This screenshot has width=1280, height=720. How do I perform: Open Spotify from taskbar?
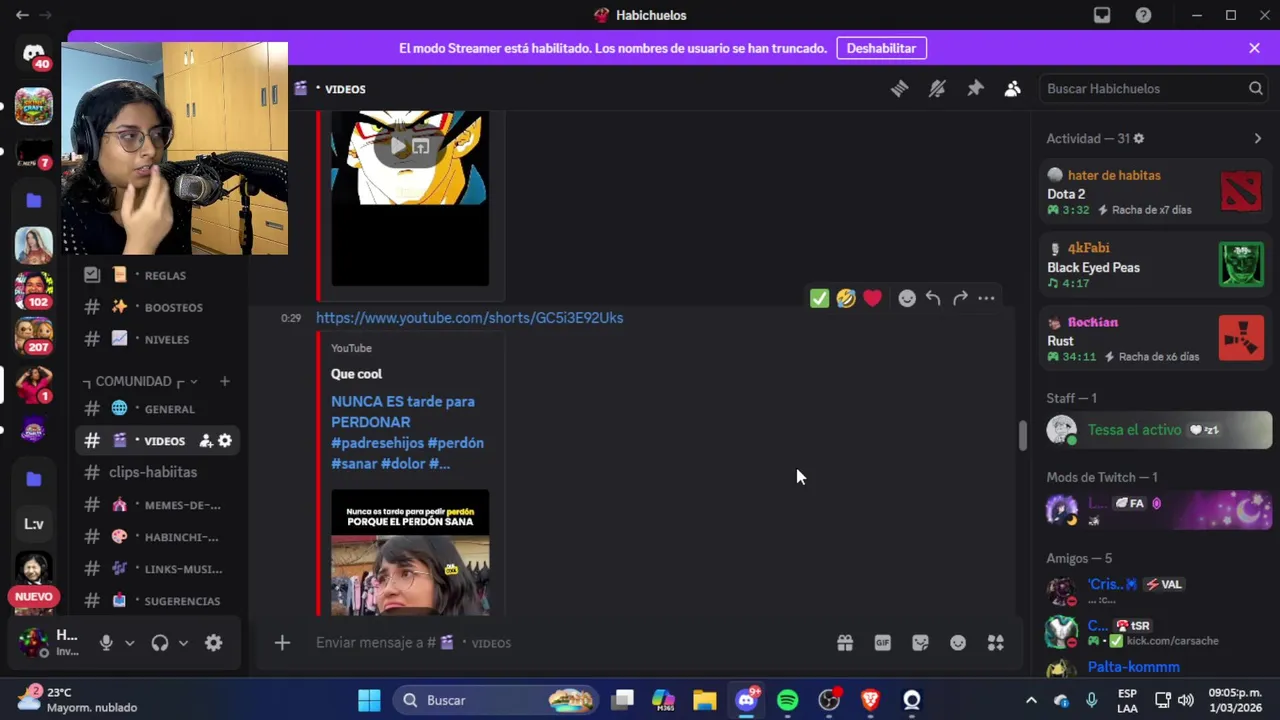[788, 700]
